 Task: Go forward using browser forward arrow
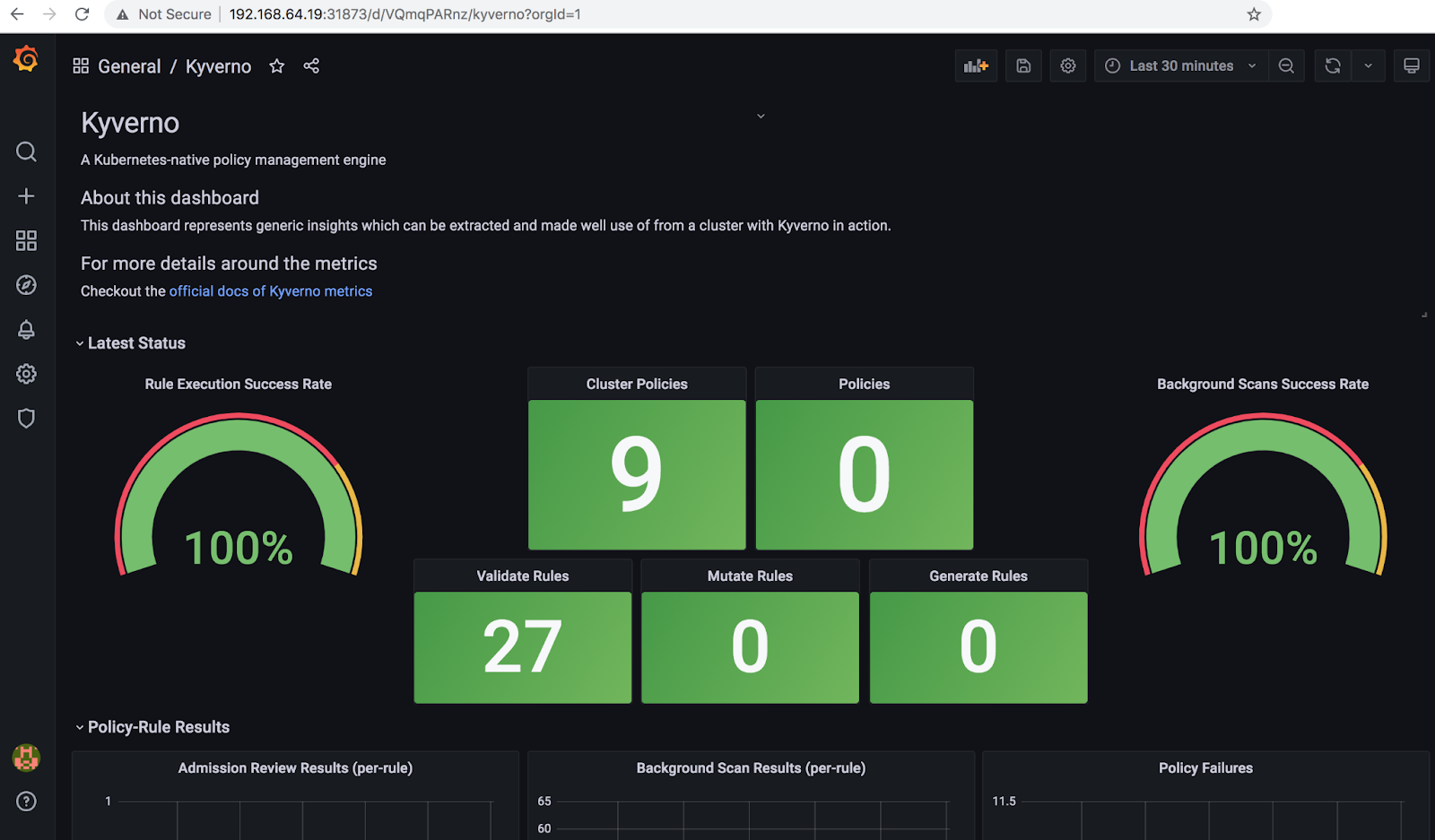(49, 14)
